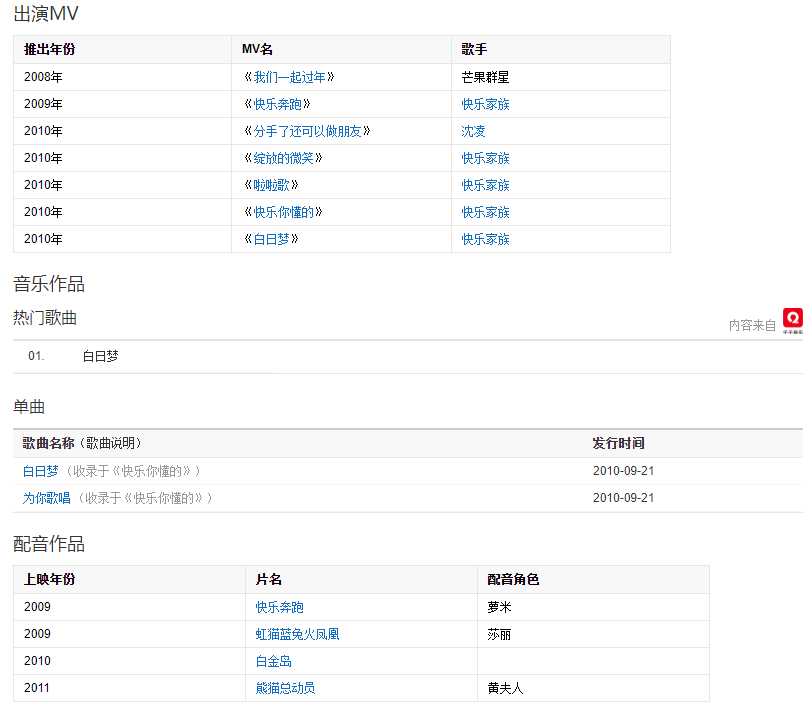Click 快乐家族 in the 《绽放的微笑》 row
This screenshot has width=807, height=717.
pos(485,158)
